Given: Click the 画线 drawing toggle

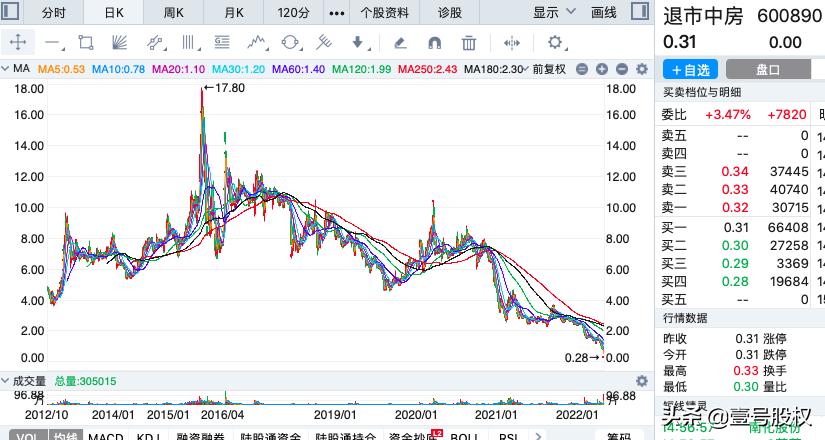Looking at the screenshot, I should pos(603,12).
